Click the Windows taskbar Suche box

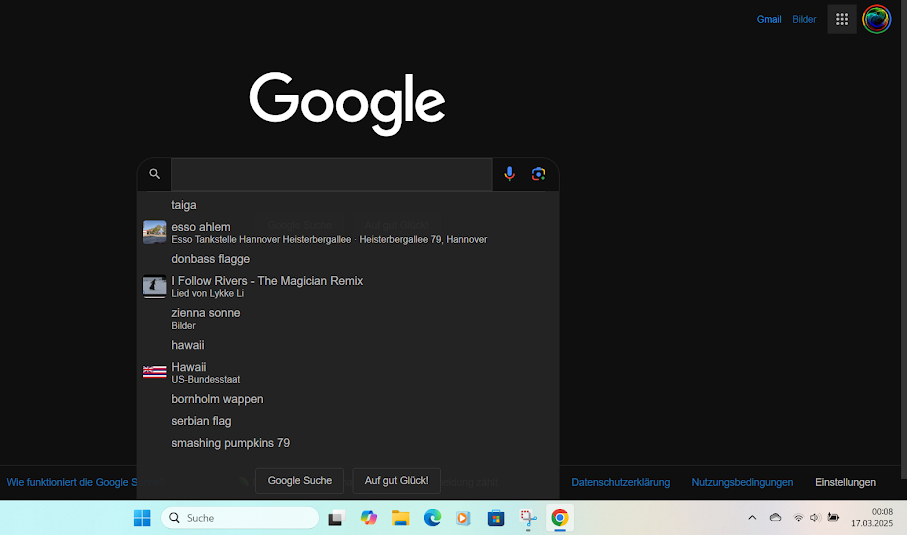tap(240, 518)
